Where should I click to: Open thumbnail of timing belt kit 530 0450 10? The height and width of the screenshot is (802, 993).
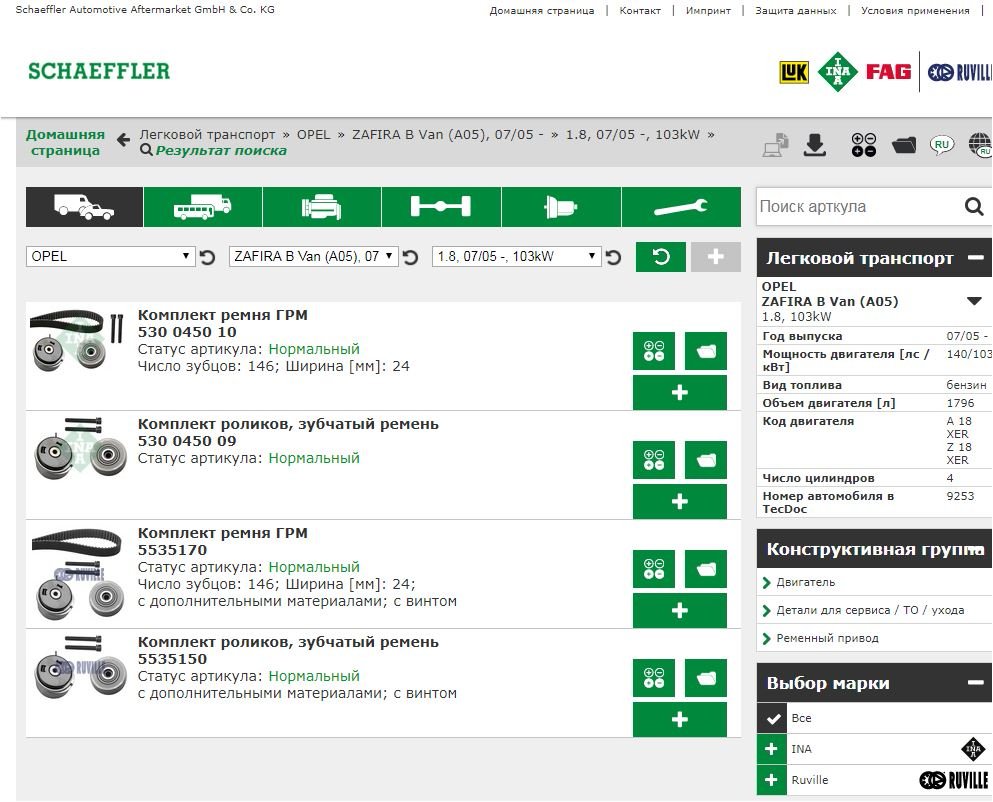click(77, 342)
